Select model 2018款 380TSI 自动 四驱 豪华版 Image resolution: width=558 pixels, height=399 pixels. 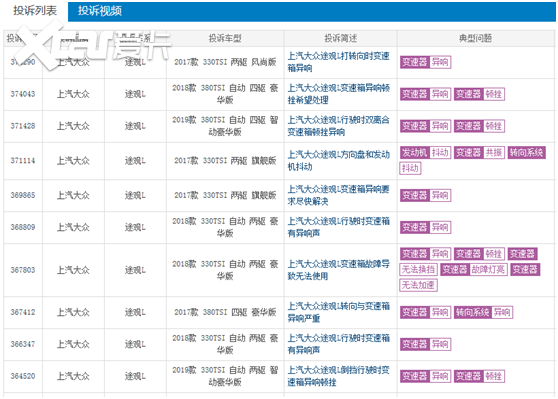pyautogui.click(x=225, y=94)
